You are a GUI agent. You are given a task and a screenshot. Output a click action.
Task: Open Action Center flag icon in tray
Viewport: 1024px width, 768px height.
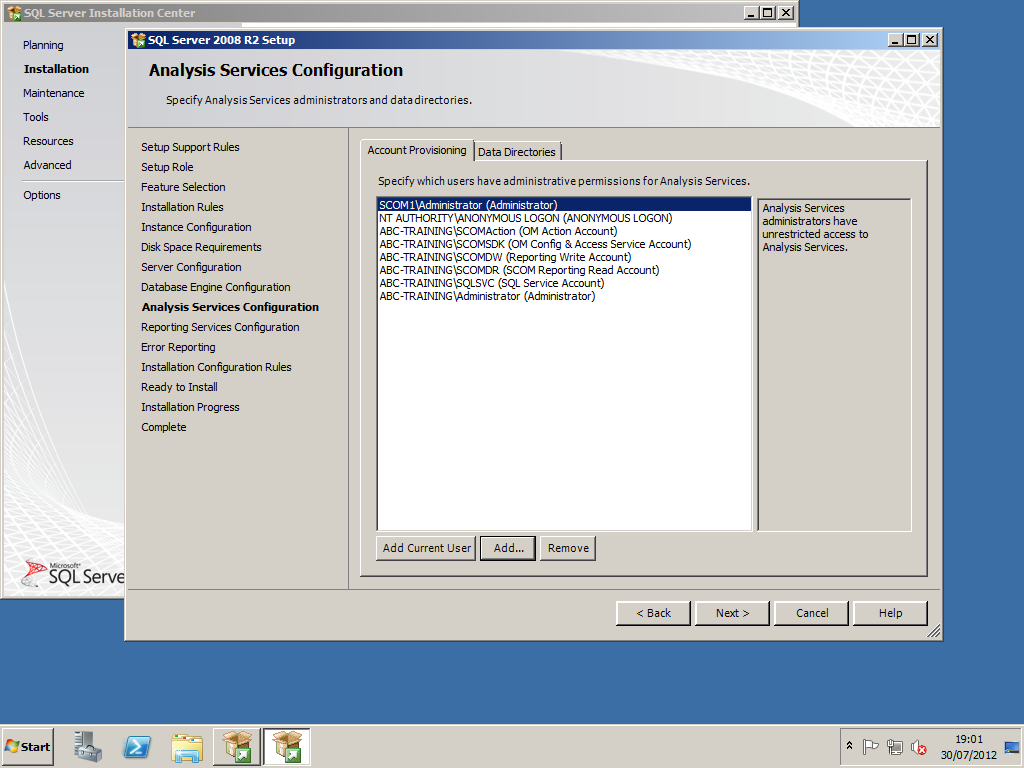870,746
